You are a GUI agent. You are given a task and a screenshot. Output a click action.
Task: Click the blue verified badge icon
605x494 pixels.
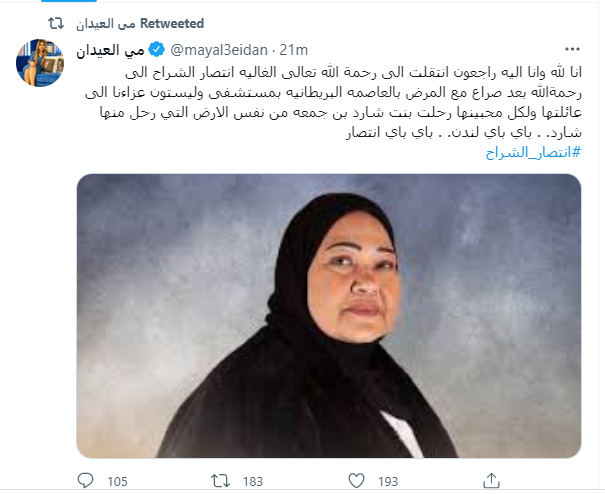[x=157, y=50]
